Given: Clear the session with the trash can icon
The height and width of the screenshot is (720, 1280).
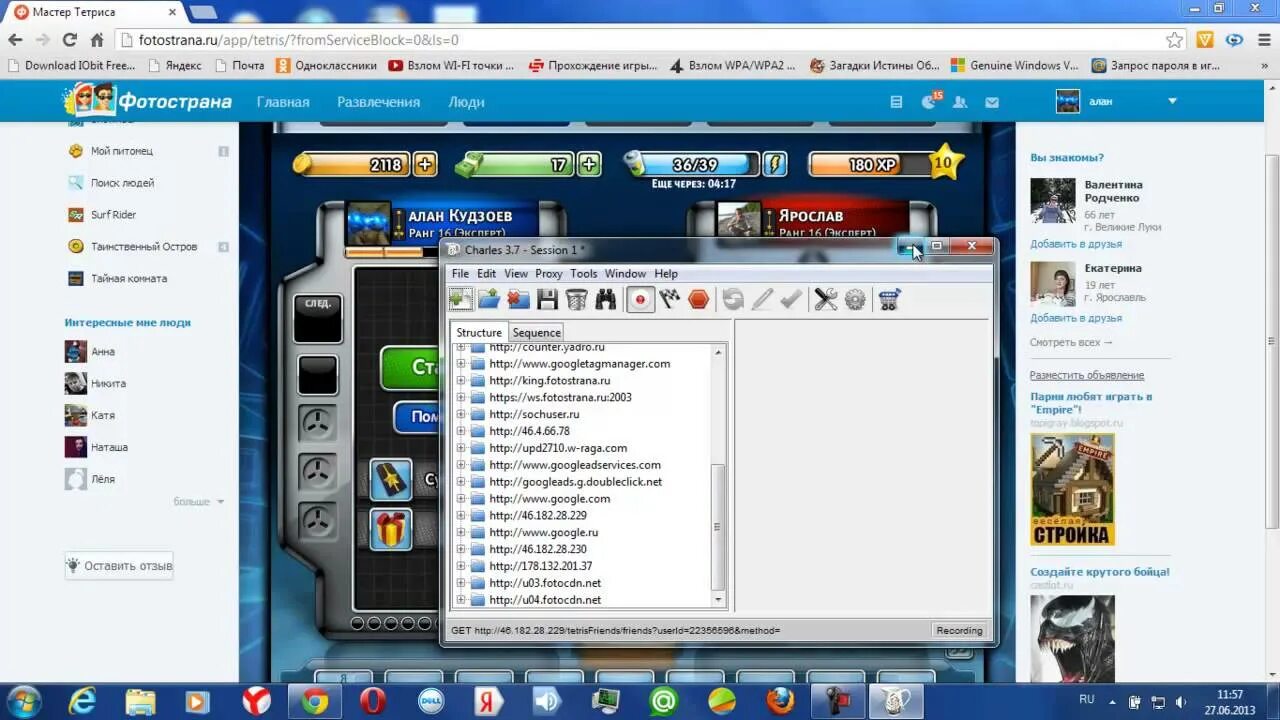Looking at the screenshot, I should (576, 299).
